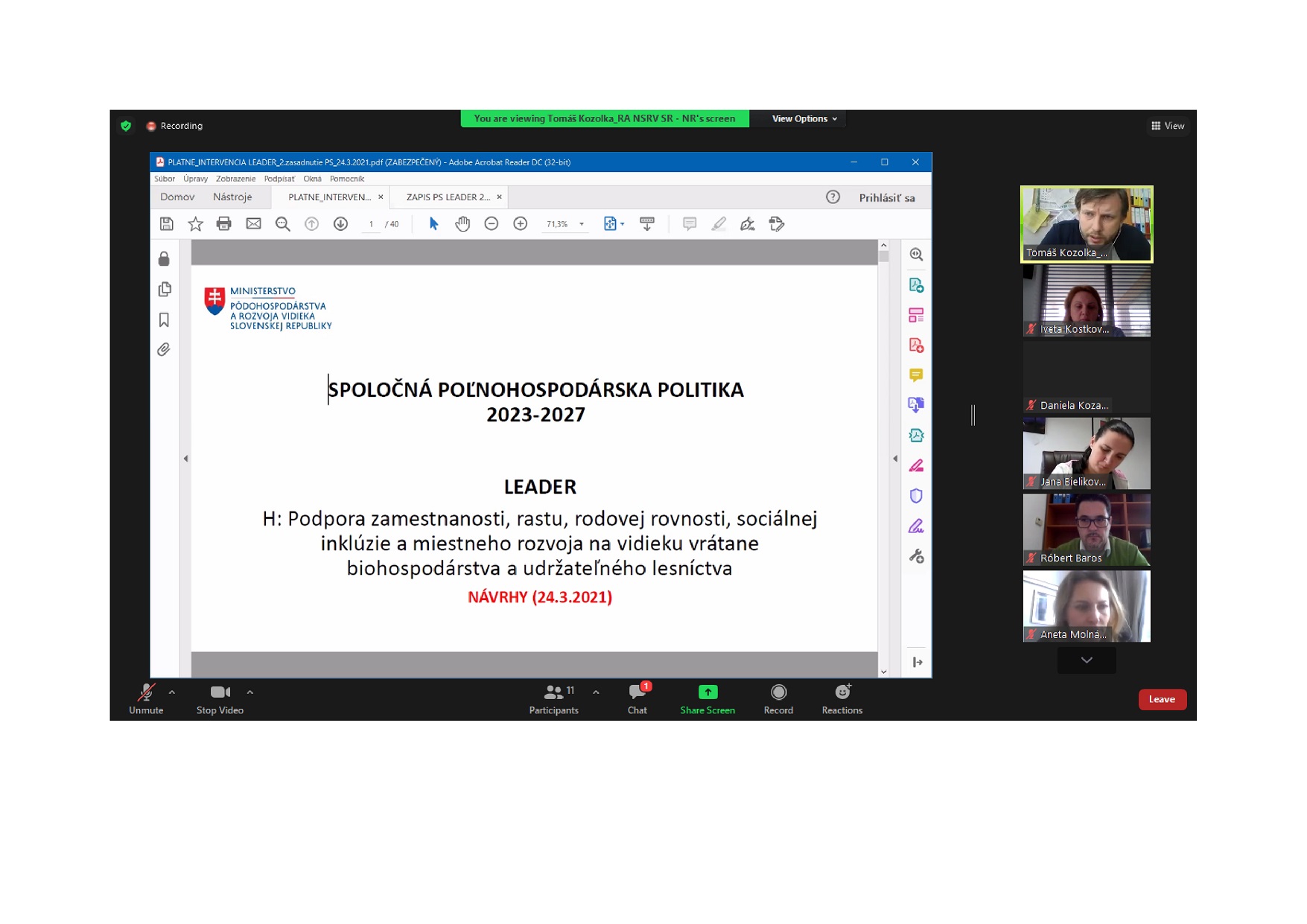Open the zoom percentage dropdown 71,3%
The height and width of the screenshot is (924, 1307).
[x=582, y=224]
